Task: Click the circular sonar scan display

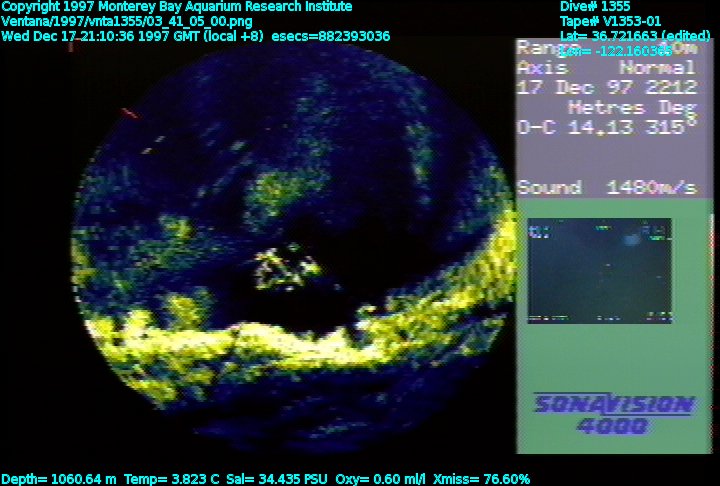Action: click(294, 246)
